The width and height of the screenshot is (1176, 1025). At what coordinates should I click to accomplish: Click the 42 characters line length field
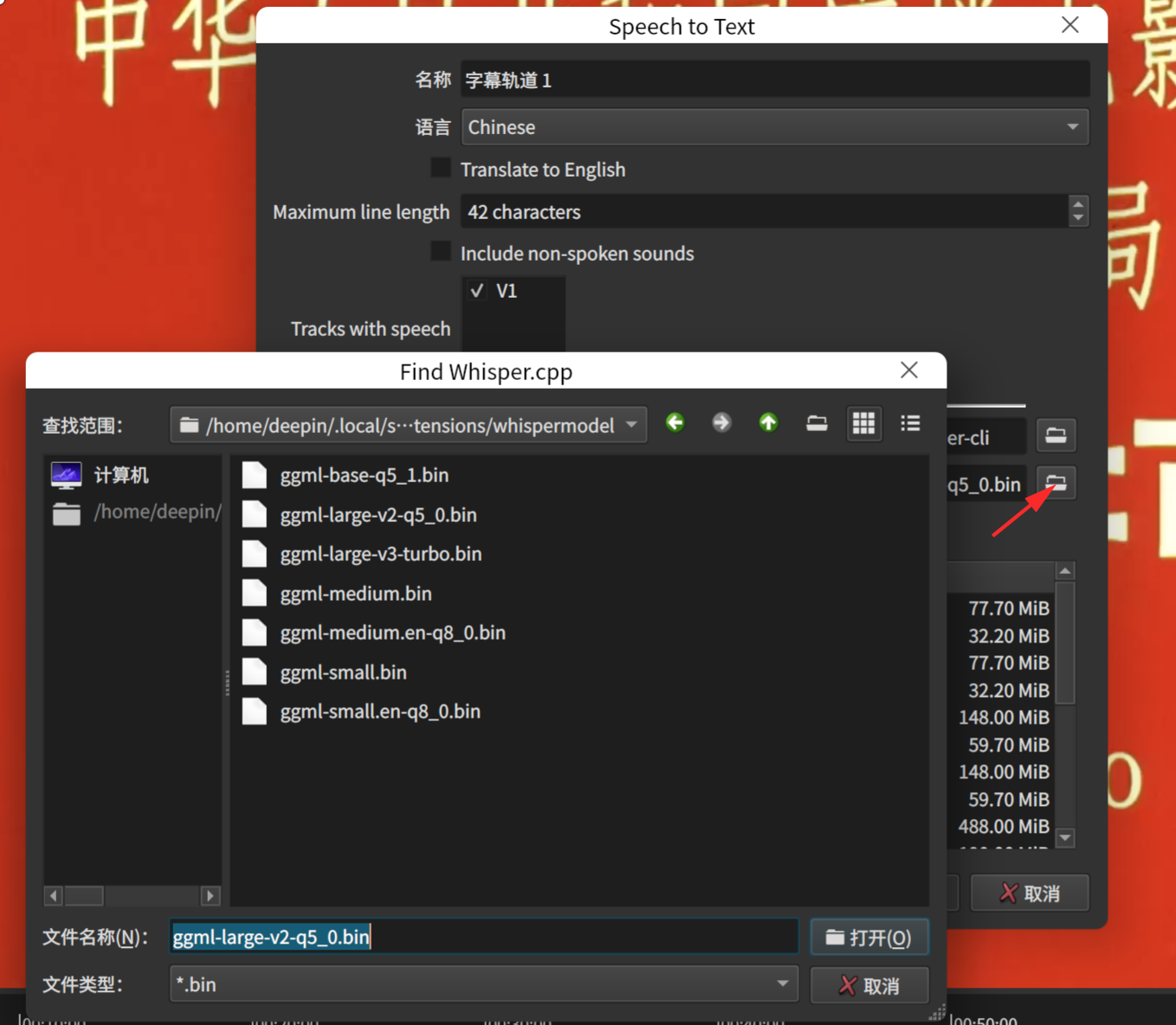click(766, 211)
